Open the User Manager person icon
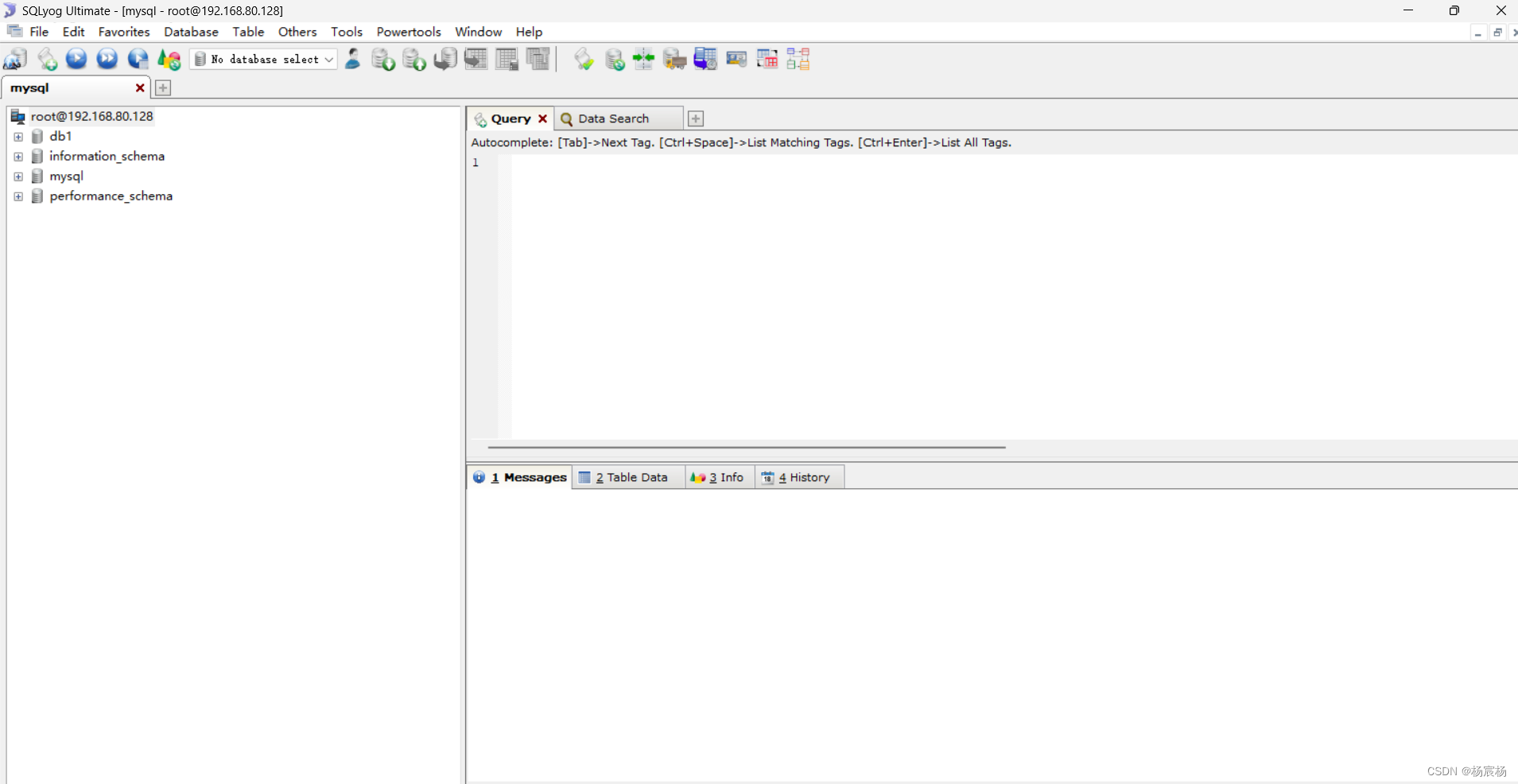1518x784 pixels. click(x=353, y=59)
